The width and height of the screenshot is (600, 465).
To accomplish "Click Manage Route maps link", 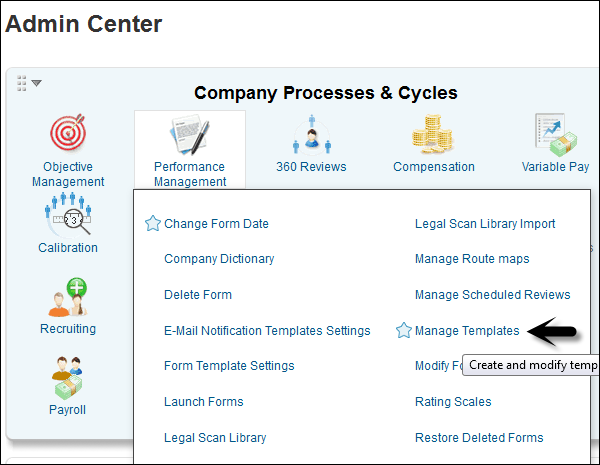I will [472, 259].
